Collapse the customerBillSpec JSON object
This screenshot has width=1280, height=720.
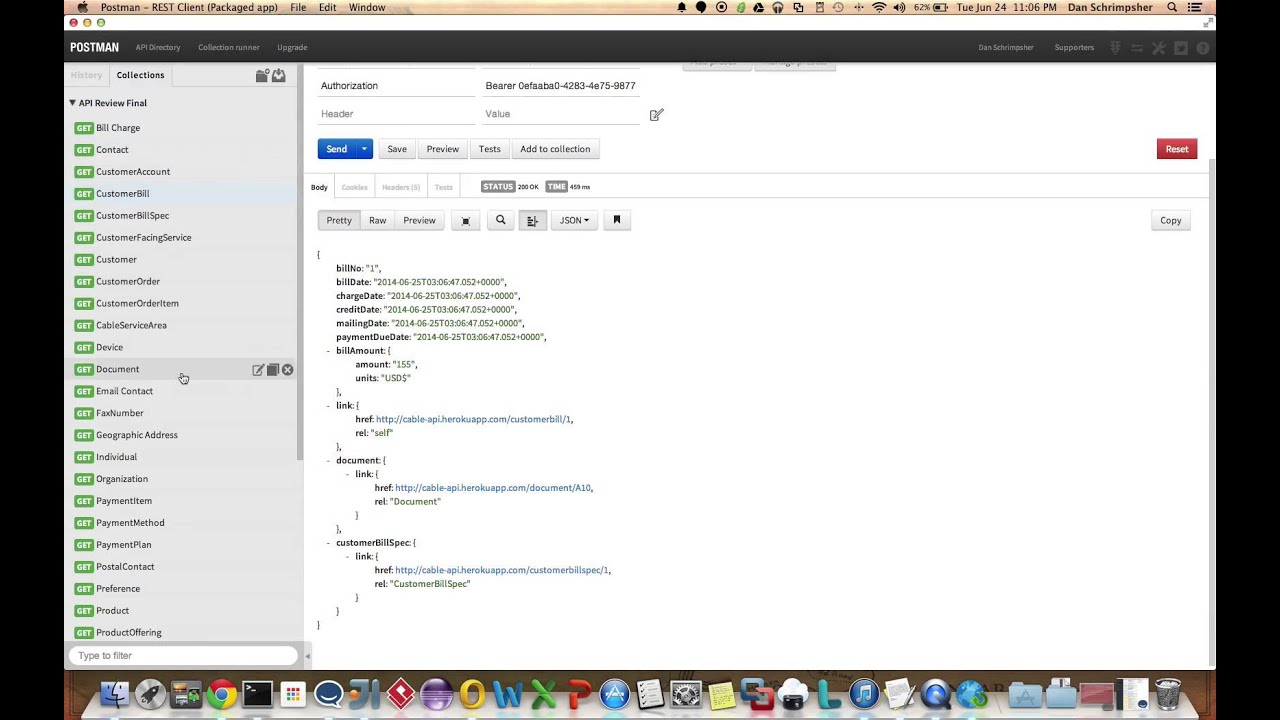(x=328, y=543)
